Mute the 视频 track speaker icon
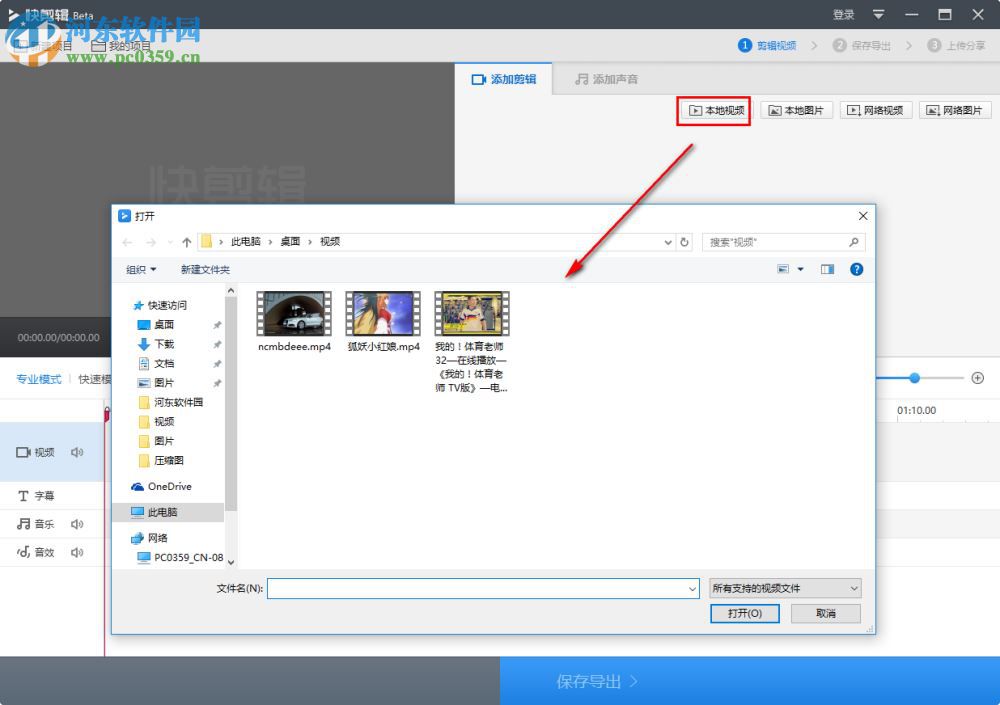1000x705 pixels. coord(77,452)
